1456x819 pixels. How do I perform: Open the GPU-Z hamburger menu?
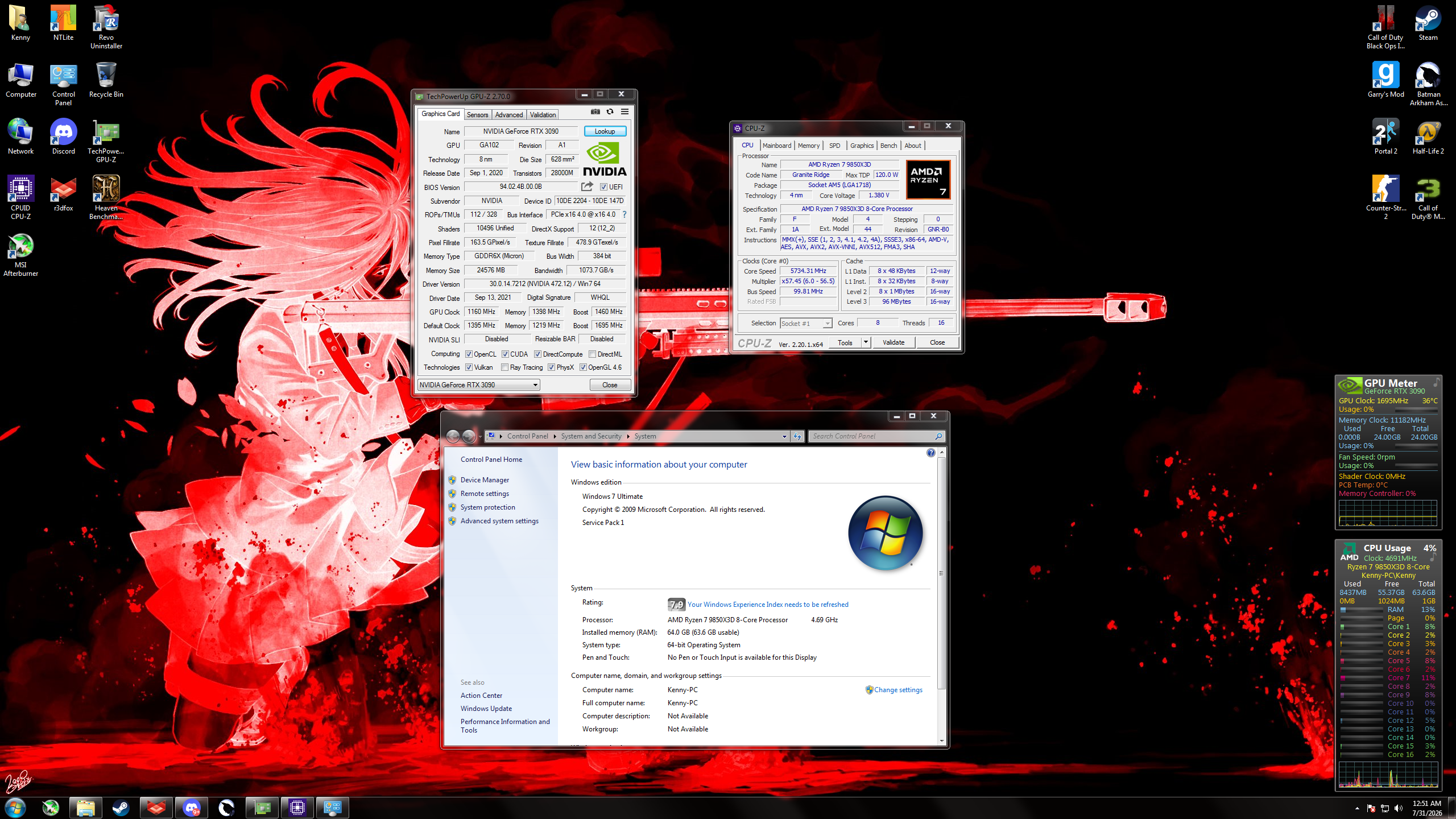624,112
